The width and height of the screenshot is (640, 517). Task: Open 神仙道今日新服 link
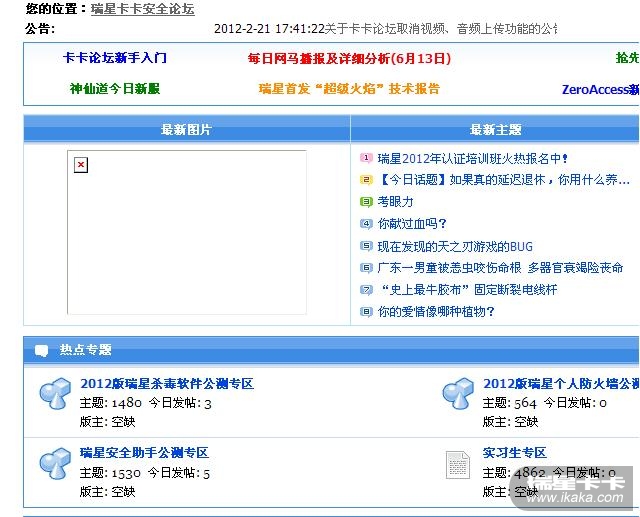pyautogui.click(x=115, y=89)
